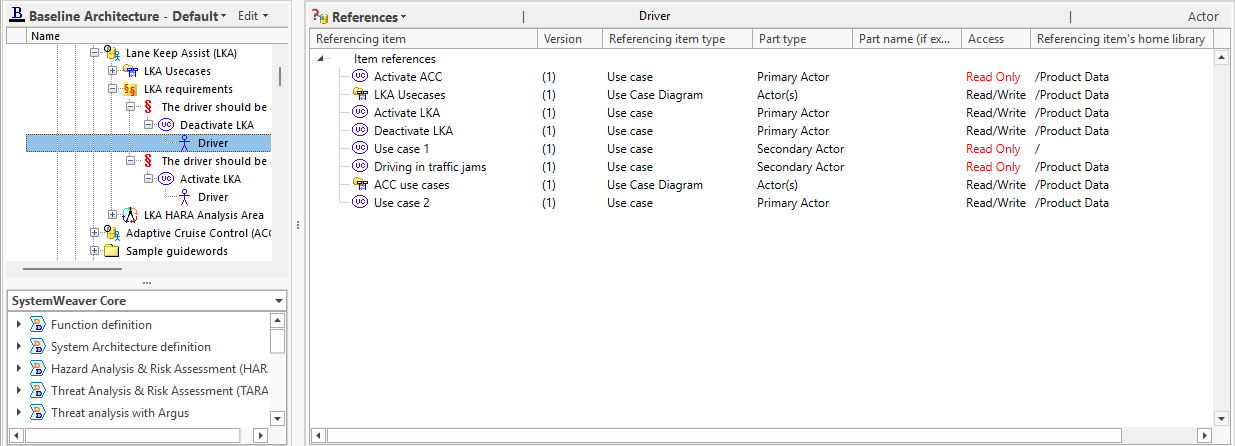This screenshot has height=446, width=1235.
Task: Collapse the Lane Keep Assist (LKA) node
Action: coord(95,53)
